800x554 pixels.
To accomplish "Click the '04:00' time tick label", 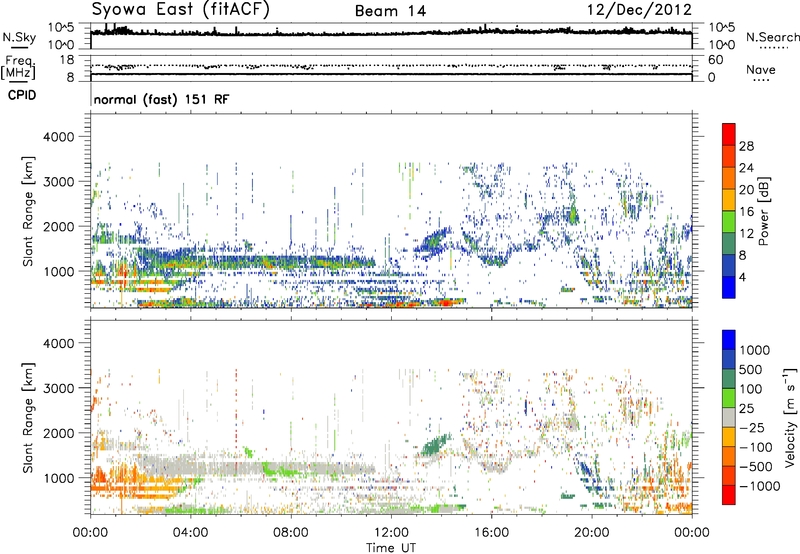I will tap(190, 533).
